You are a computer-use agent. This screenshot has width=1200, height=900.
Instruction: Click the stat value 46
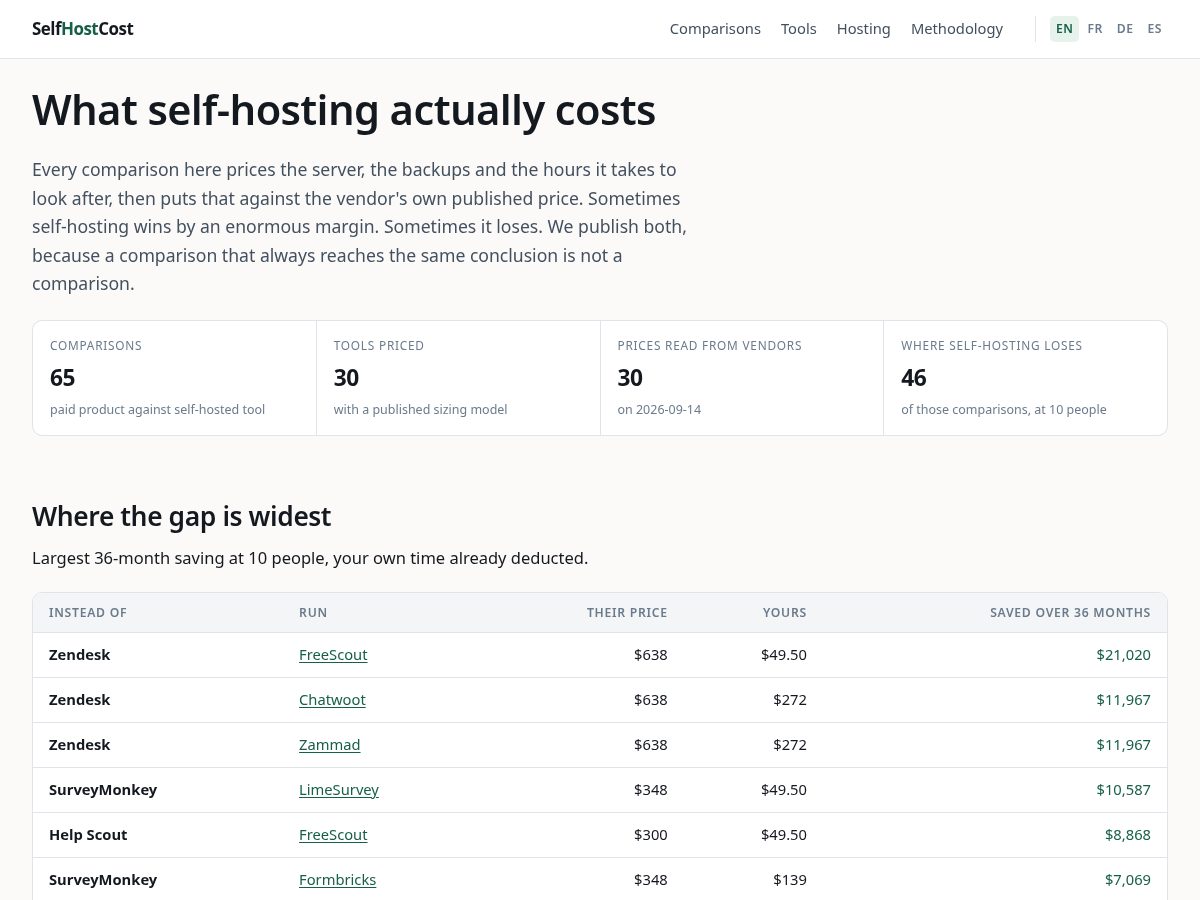[914, 378]
